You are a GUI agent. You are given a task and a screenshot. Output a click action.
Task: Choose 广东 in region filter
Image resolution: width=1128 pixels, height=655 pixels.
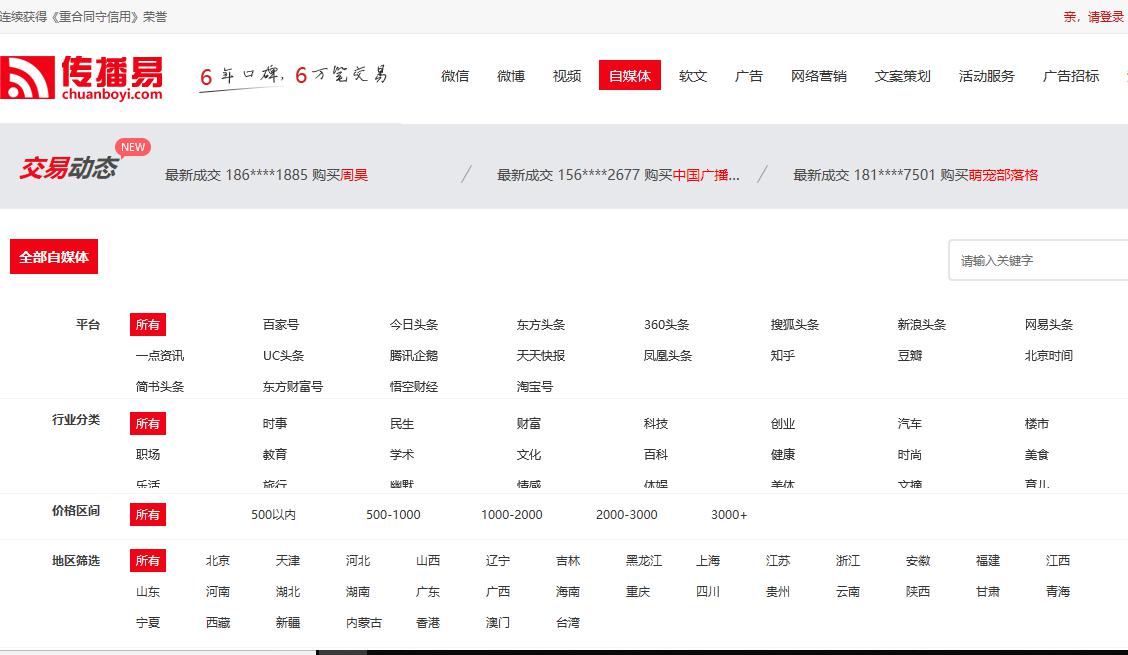tap(428, 592)
